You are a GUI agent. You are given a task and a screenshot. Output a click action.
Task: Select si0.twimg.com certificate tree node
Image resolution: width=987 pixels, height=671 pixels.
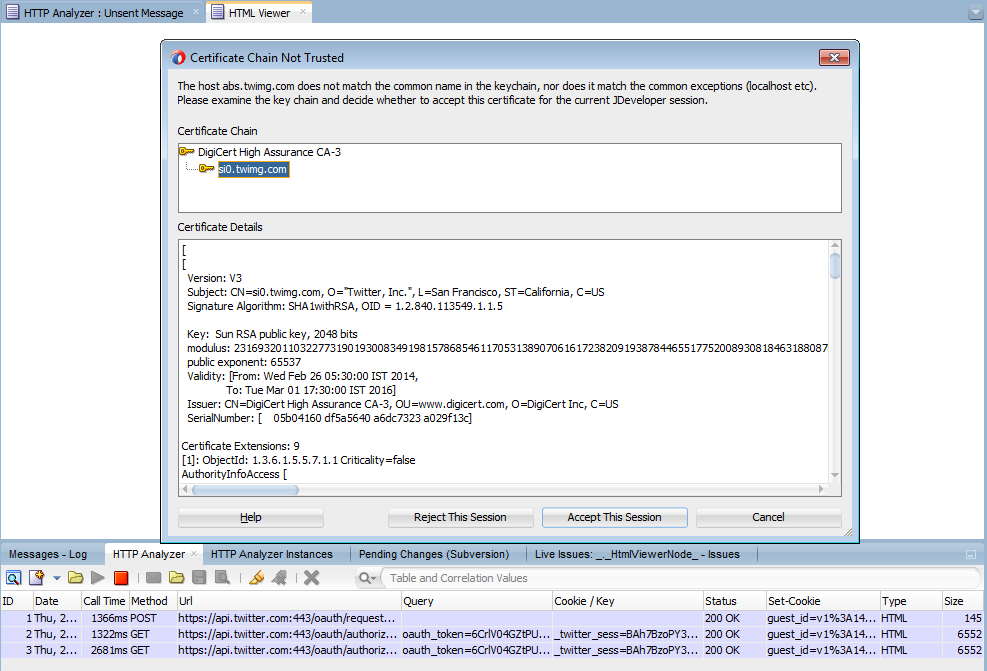(253, 169)
